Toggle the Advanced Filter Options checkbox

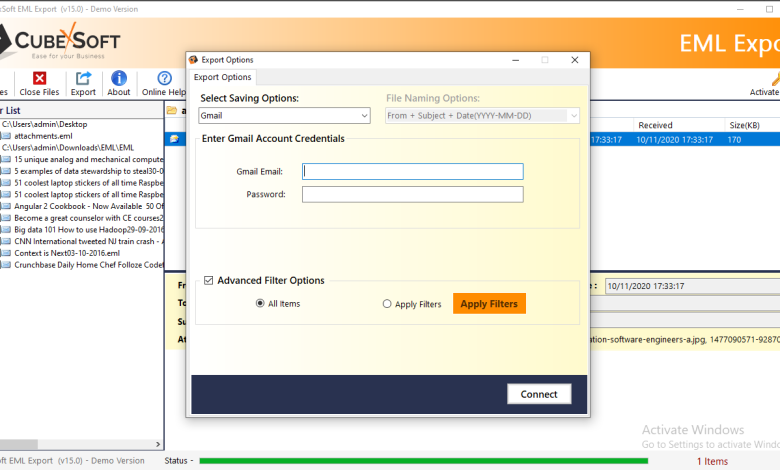[208, 281]
